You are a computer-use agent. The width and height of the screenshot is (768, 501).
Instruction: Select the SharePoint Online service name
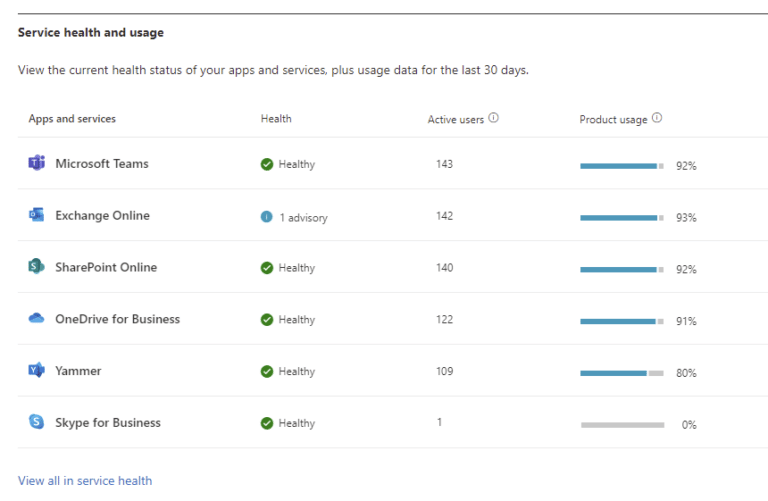pyautogui.click(x=106, y=268)
